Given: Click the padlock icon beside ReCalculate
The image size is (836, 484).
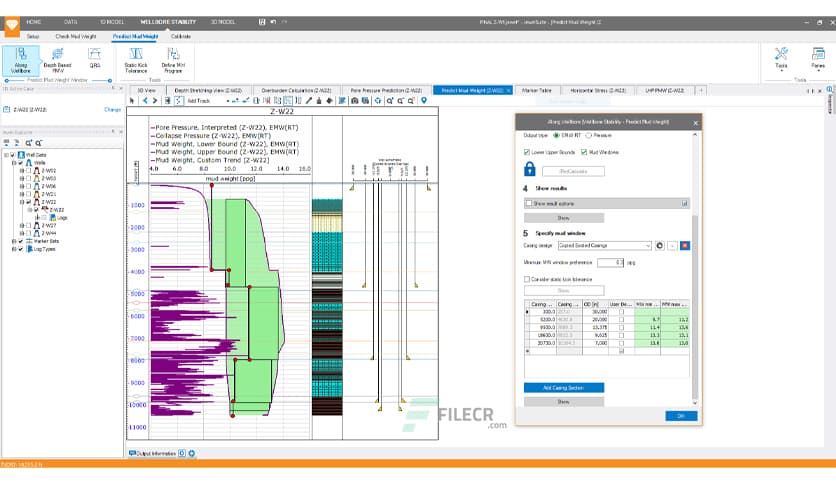Looking at the screenshot, I should pyautogui.click(x=532, y=170).
